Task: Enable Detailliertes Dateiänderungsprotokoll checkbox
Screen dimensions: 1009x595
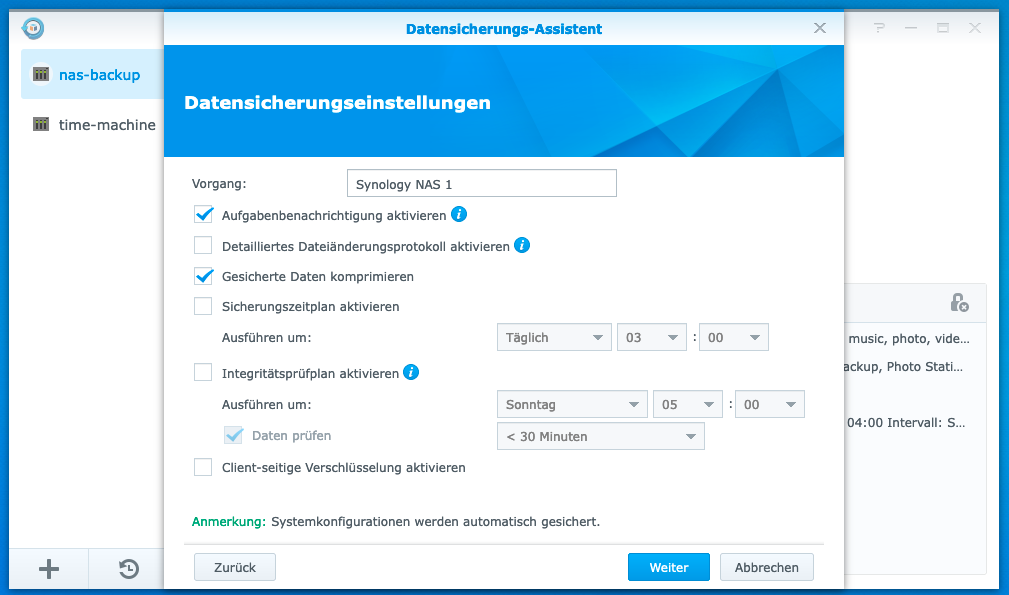Action: (204, 246)
